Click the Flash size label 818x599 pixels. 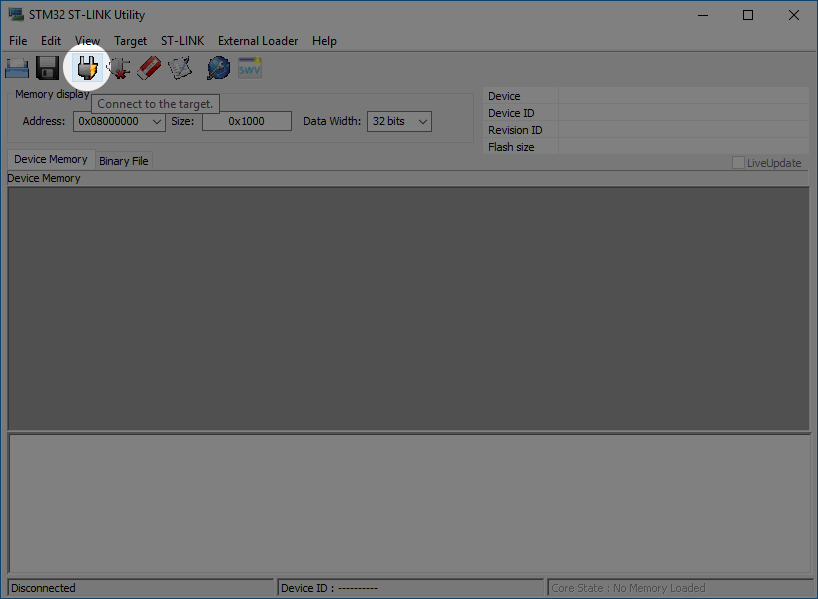pos(511,147)
